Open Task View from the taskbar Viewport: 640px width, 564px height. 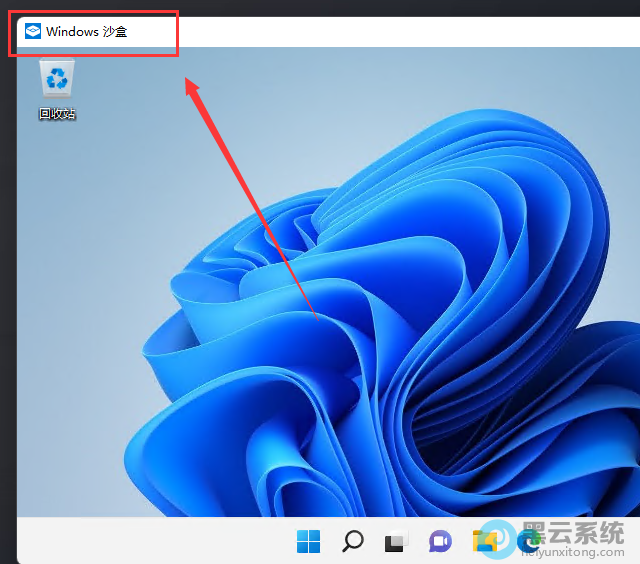tap(396, 542)
